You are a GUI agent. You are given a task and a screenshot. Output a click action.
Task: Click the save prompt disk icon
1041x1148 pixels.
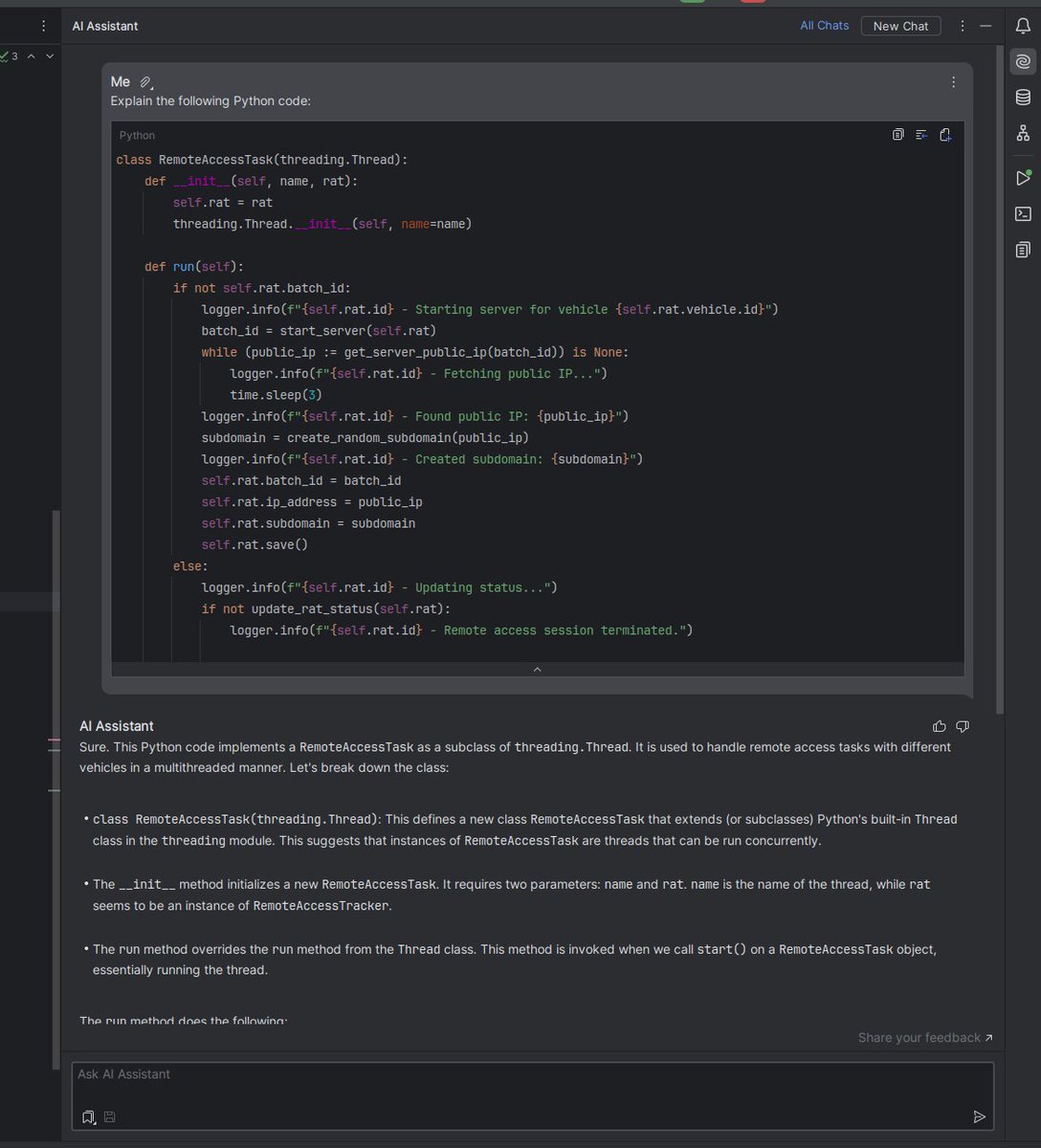pyautogui.click(x=110, y=1116)
